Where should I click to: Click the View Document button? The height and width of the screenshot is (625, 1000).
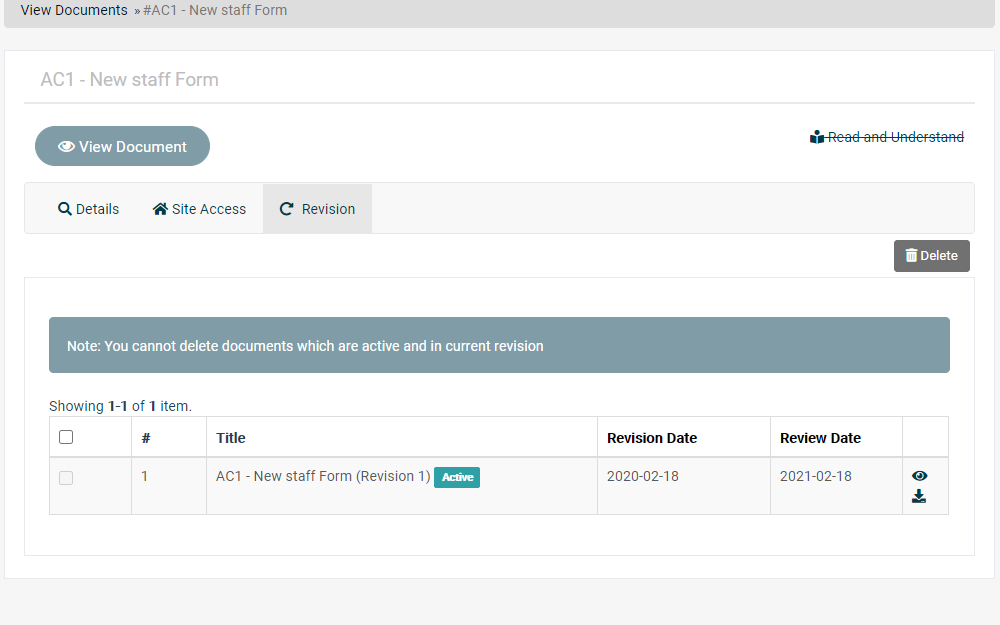(x=122, y=146)
